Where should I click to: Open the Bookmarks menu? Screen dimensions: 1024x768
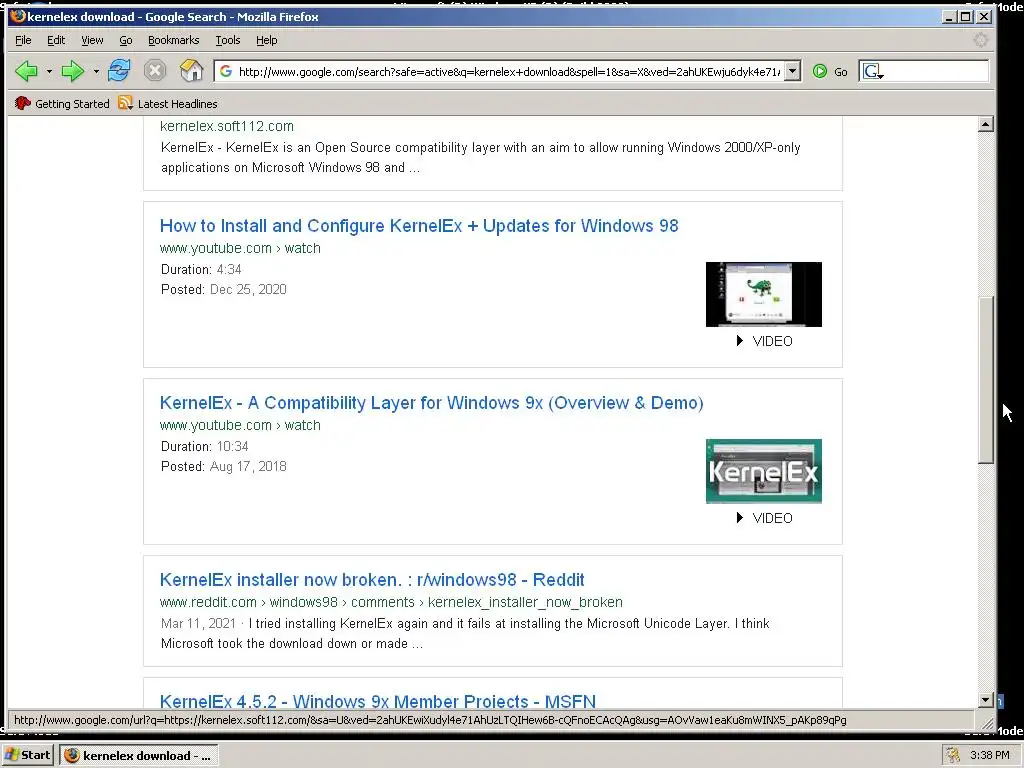point(174,40)
